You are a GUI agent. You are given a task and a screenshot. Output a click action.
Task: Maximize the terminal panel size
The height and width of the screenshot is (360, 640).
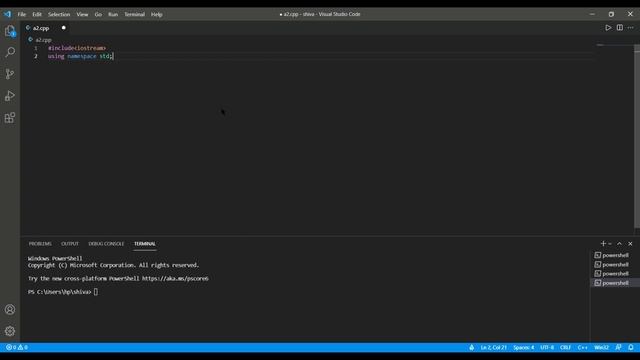pyautogui.click(x=619, y=244)
